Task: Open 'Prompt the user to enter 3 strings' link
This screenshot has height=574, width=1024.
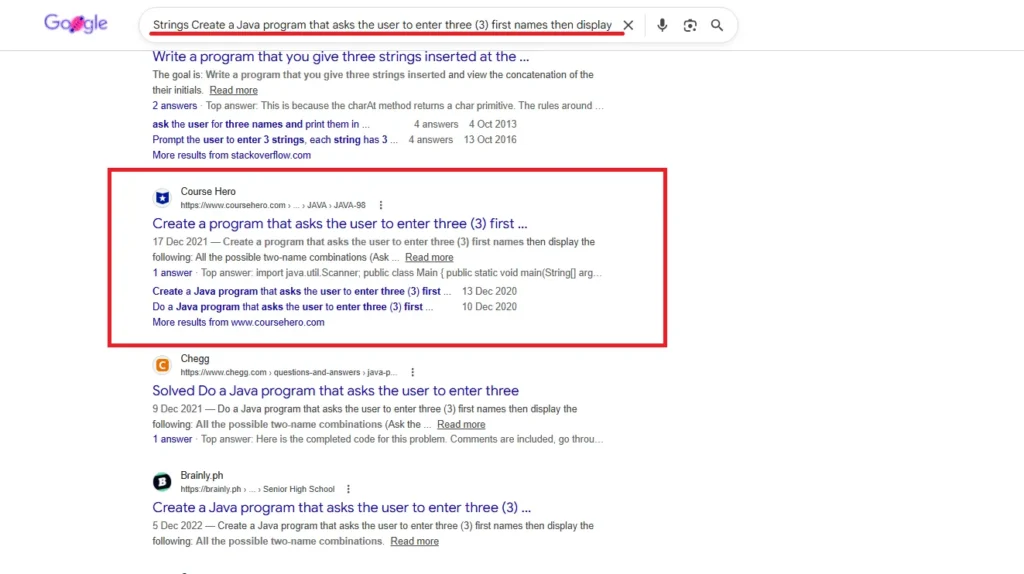Action: 274,139
